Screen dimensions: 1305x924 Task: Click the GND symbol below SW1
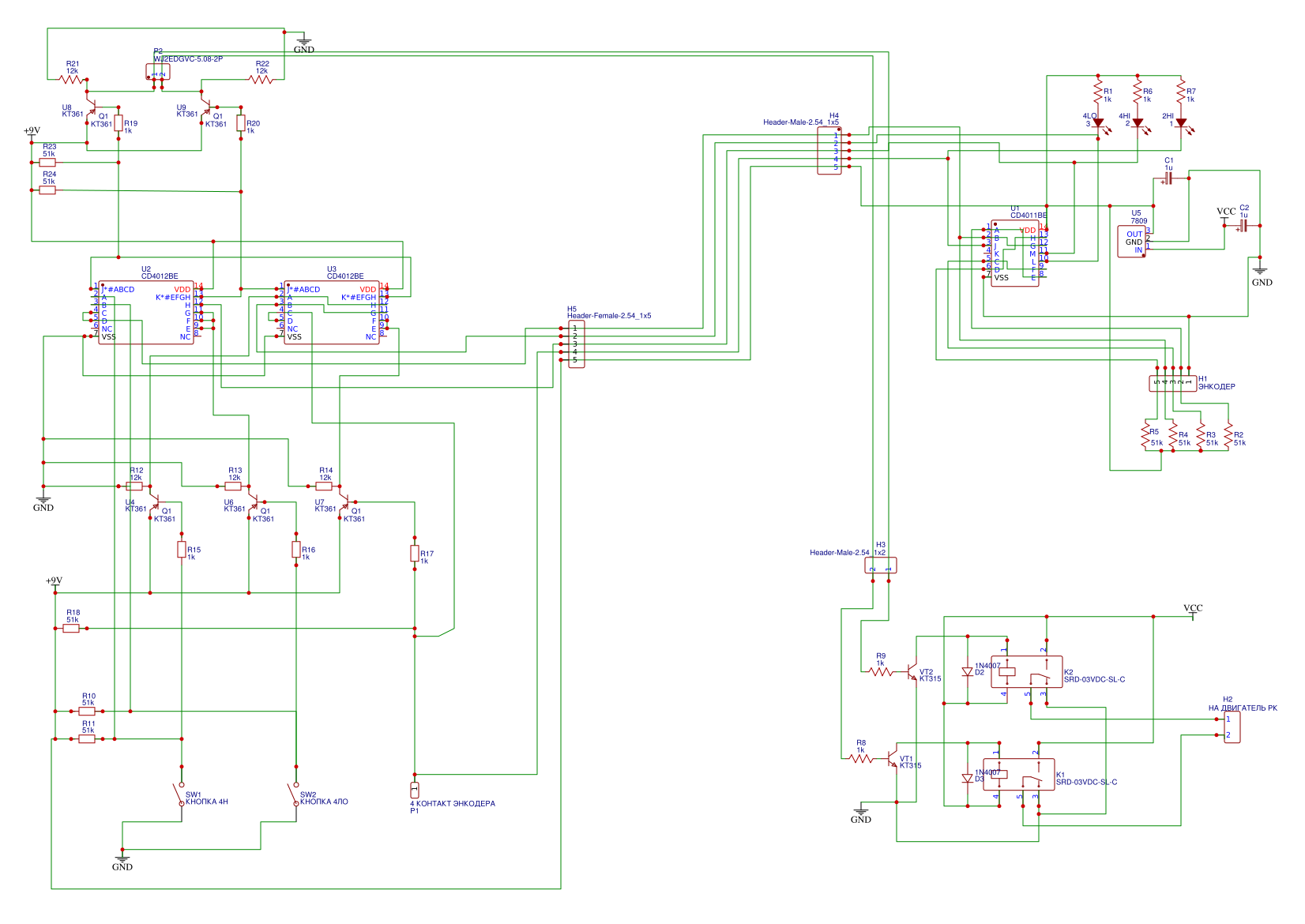tap(122, 861)
